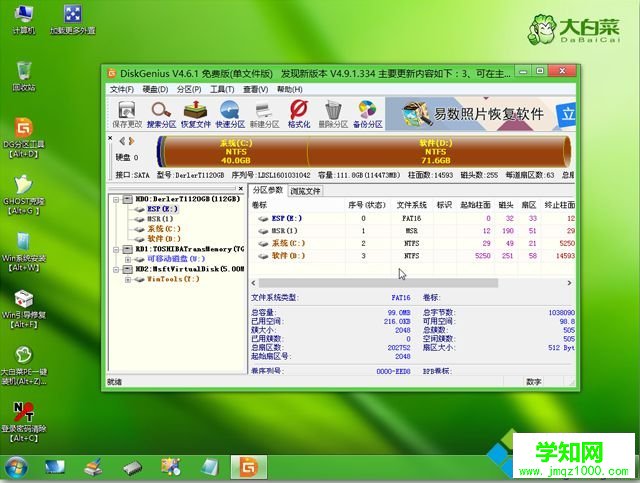The image size is (640, 483).
Task: Switch to the 浏览文件 tab
Action: pyautogui.click(x=305, y=191)
